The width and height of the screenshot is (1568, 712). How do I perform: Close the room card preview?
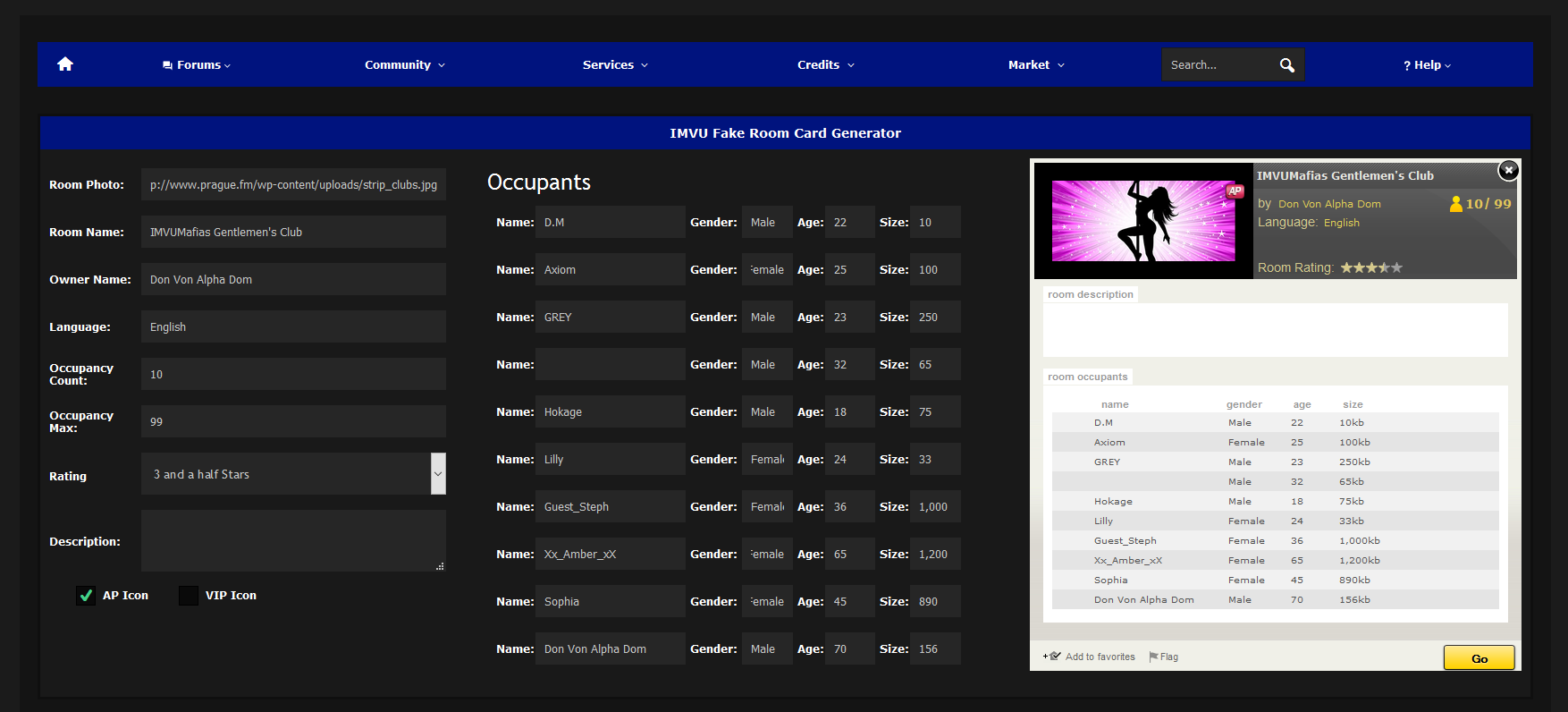1508,170
